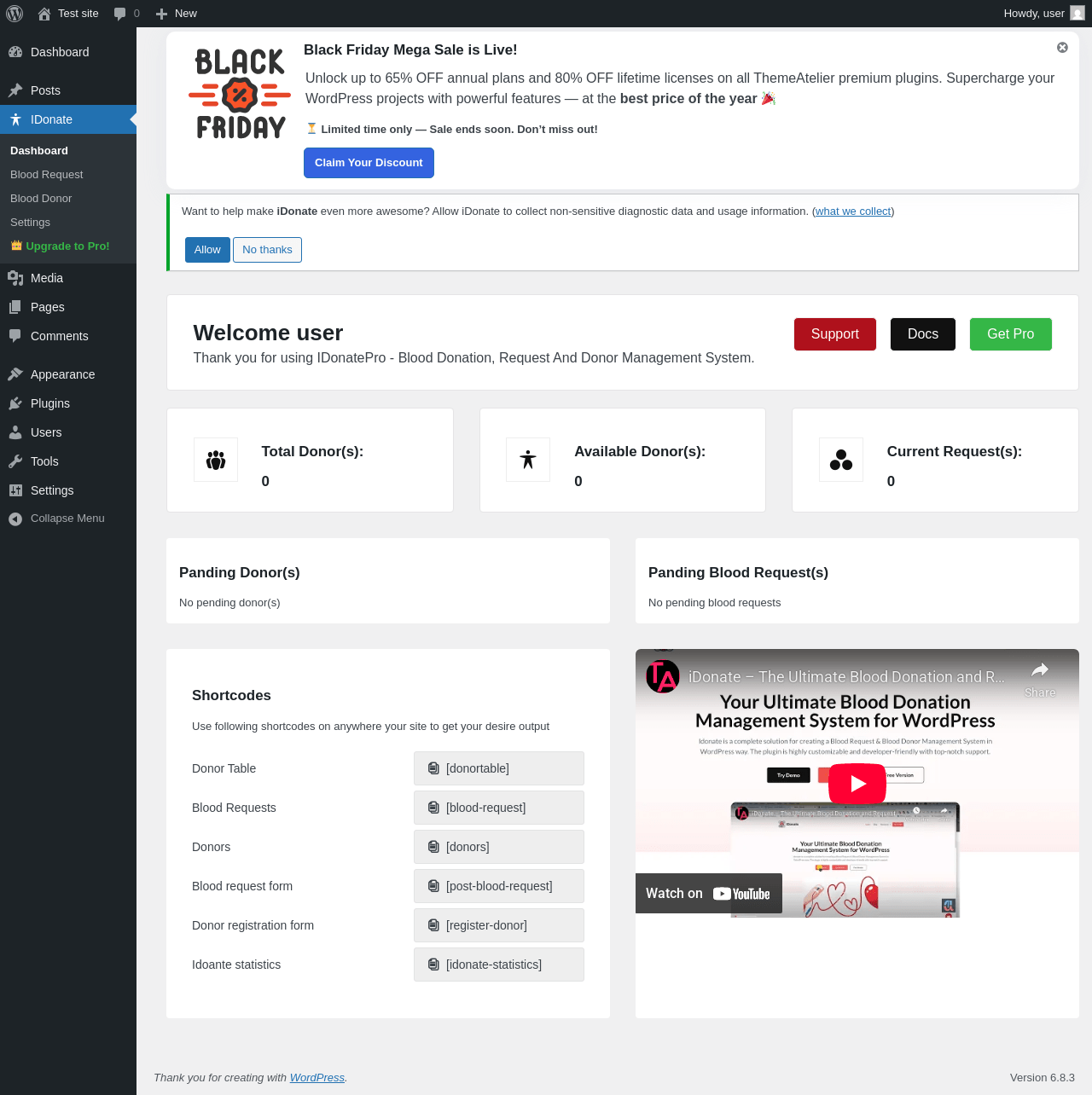Click the Black Friday sale logo image
Viewport: 1092px width, 1095px height.
[x=241, y=94]
